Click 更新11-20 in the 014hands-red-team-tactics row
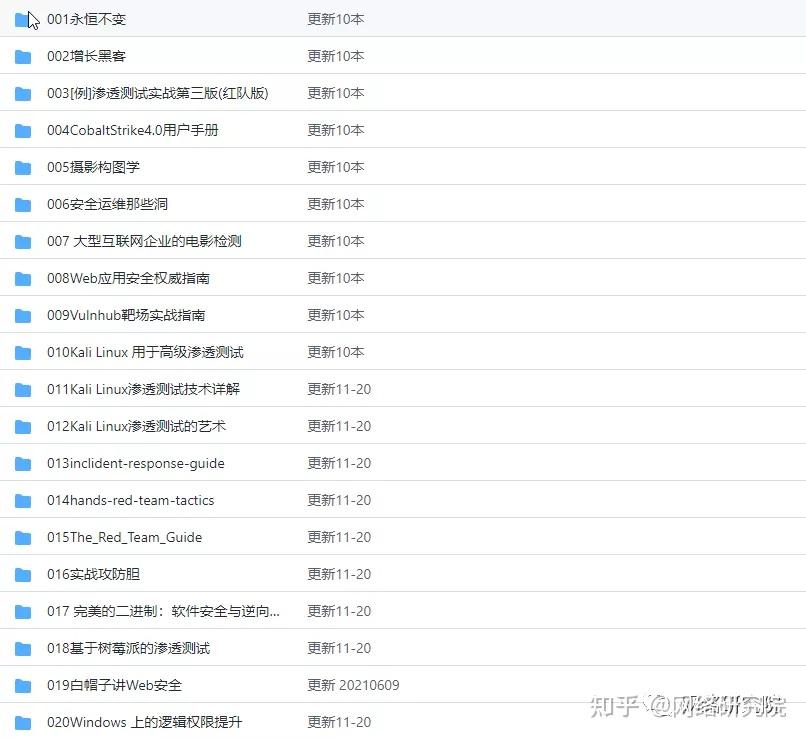This screenshot has width=806, height=739. tap(339, 500)
